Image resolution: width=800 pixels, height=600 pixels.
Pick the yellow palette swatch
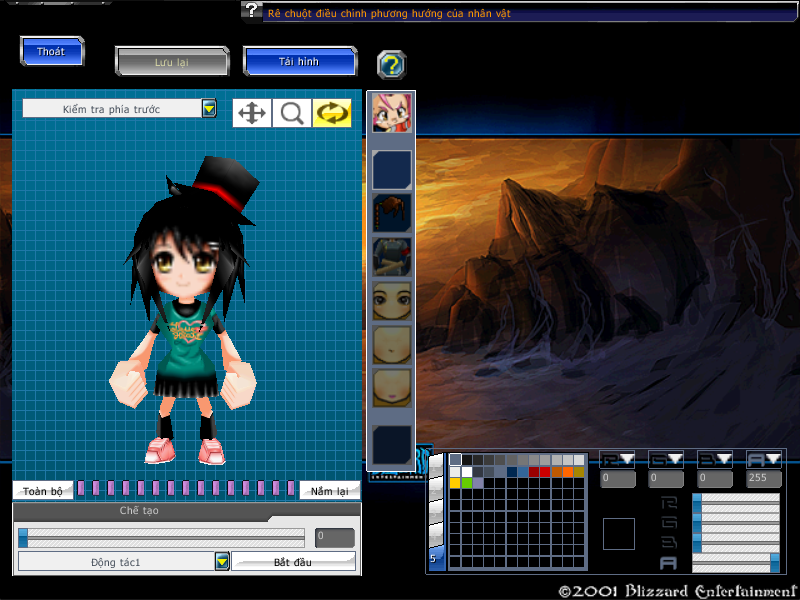click(455, 483)
